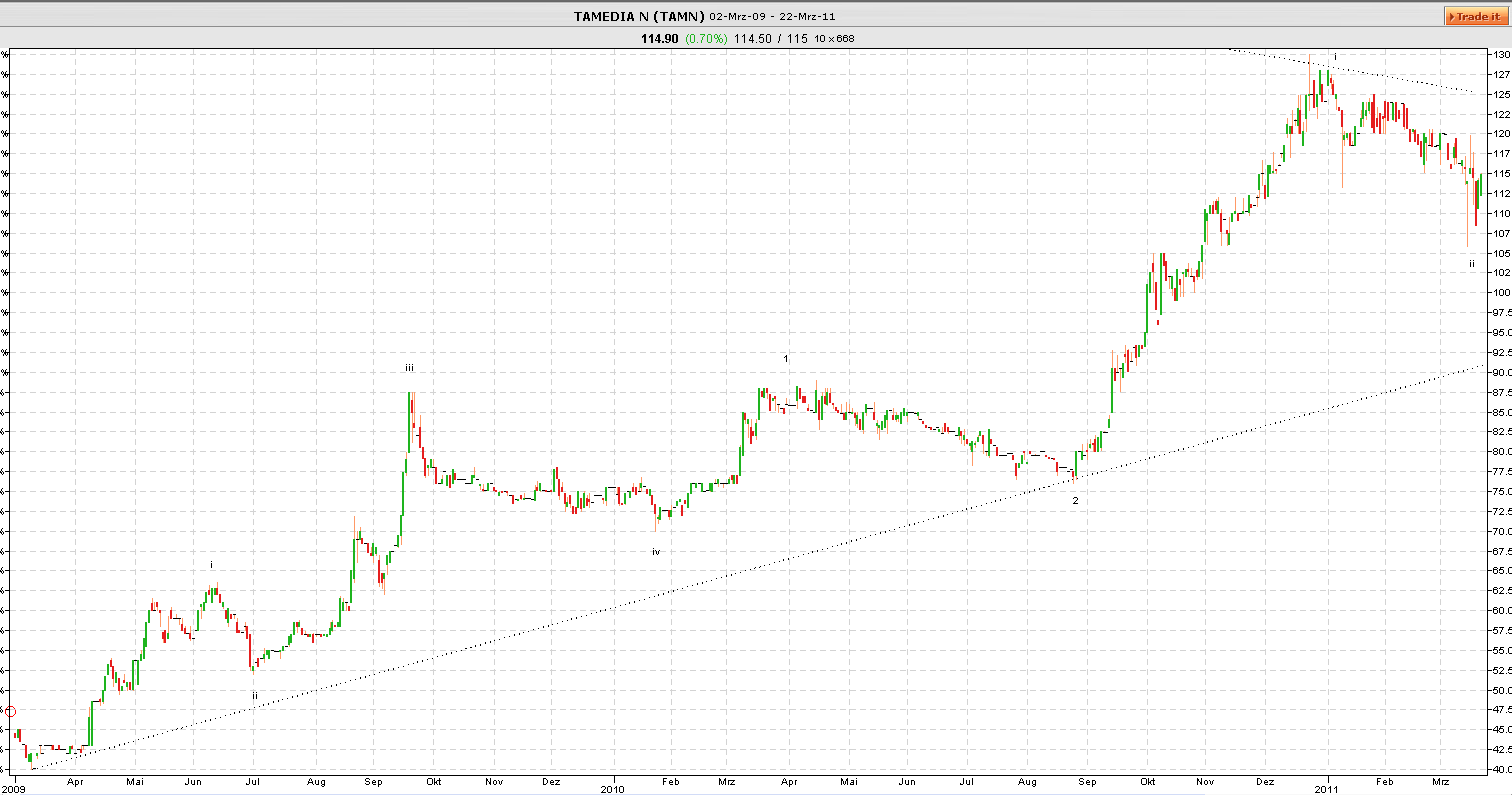Click the 65.0 price axis label

[x=1501, y=570]
